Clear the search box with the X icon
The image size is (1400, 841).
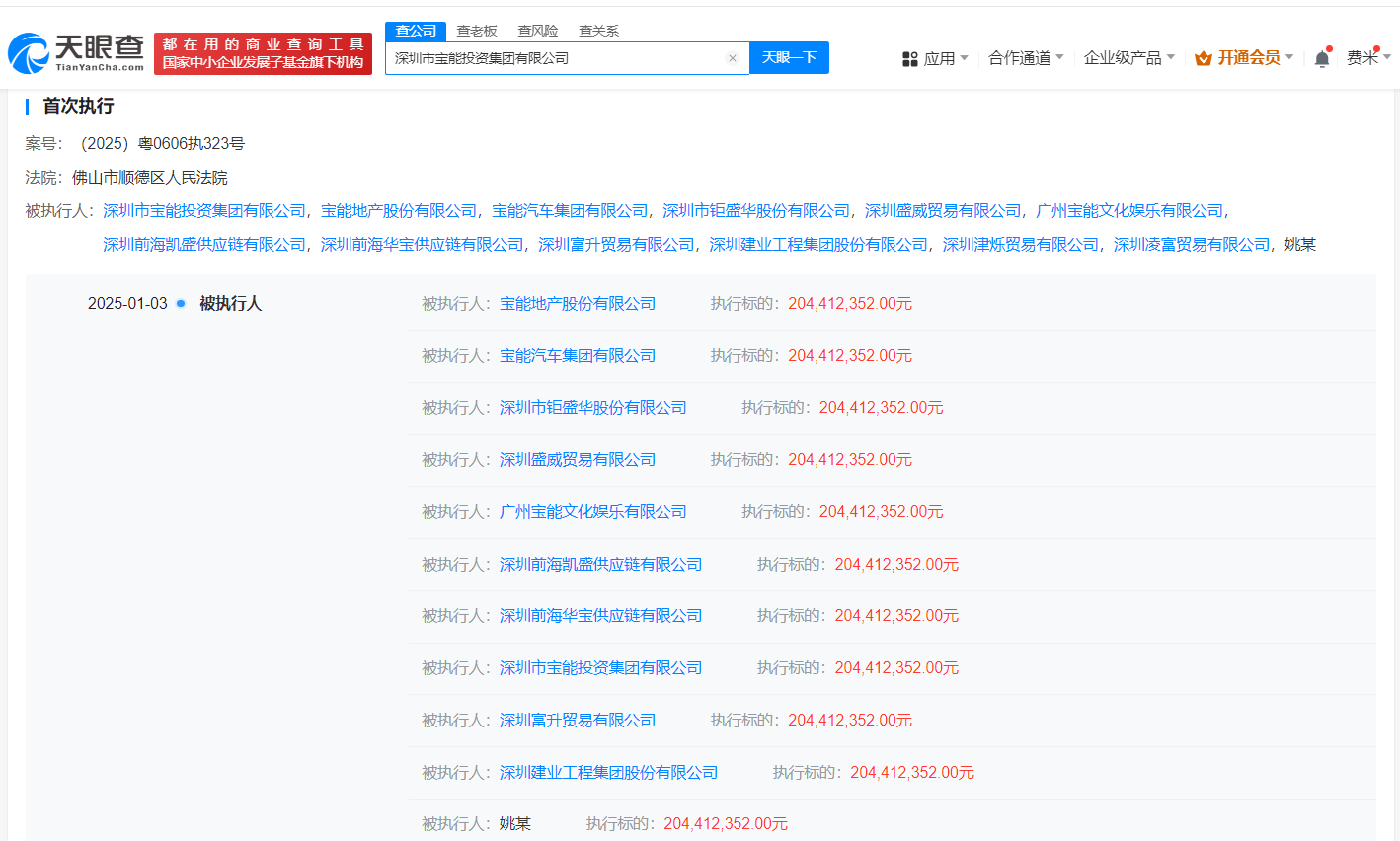tap(733, 58)
